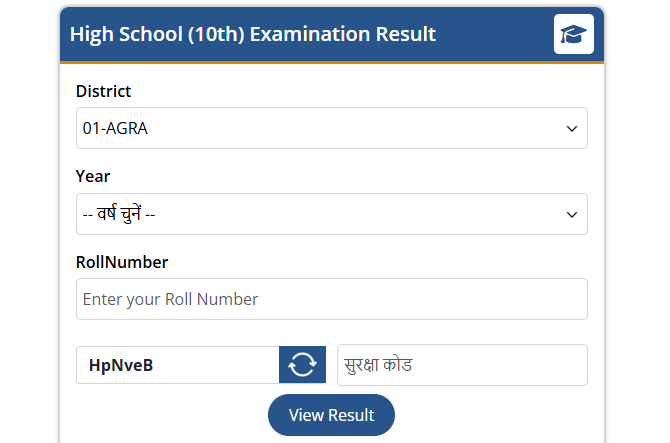This screenshot has width=670, height=443.
Task: Click the District field label
Action: [103, 92]
